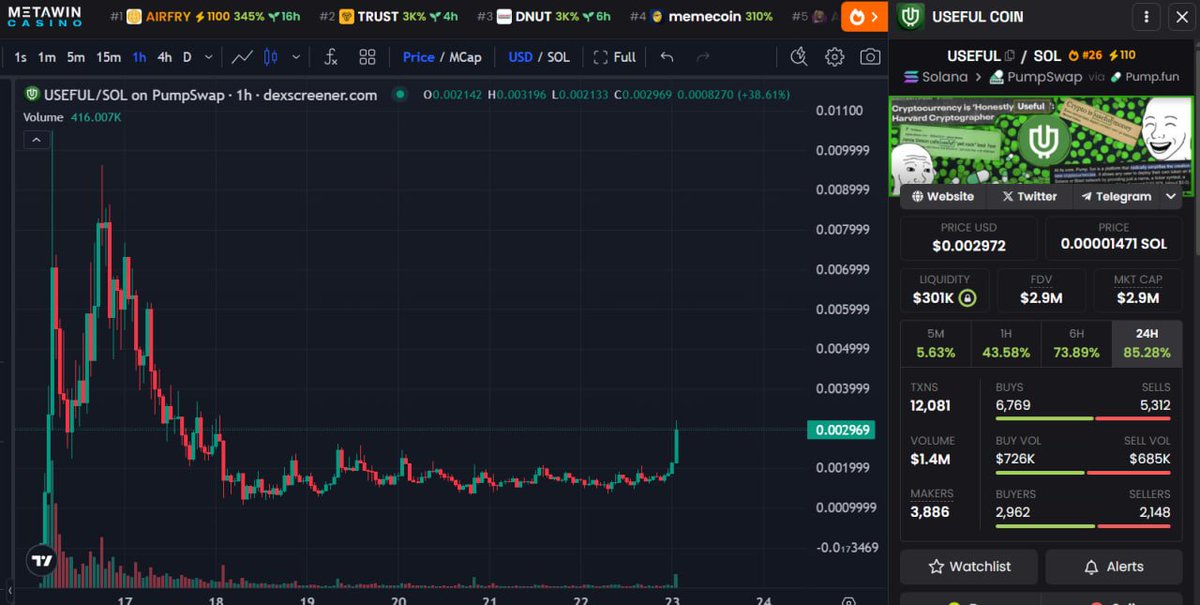Select the candlestick chart style icon
This screenshot has width=1200, height=605.
[x=271, y=57]
